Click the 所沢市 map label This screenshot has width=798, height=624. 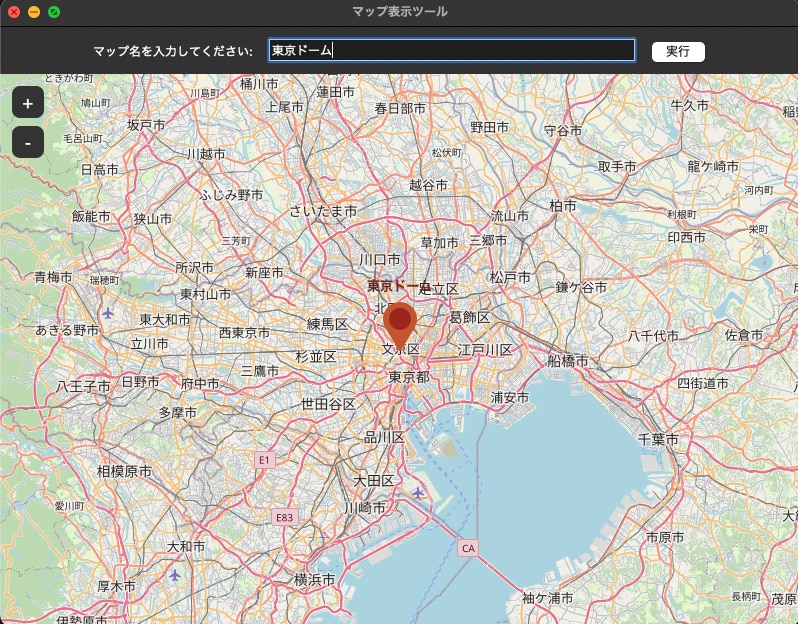pos(194,267)
